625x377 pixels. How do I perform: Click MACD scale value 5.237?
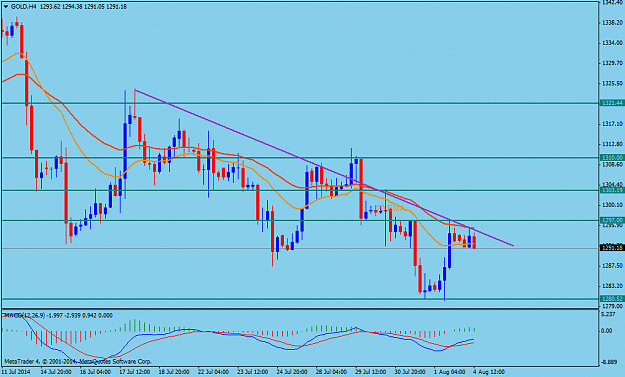tap(609, 314)
